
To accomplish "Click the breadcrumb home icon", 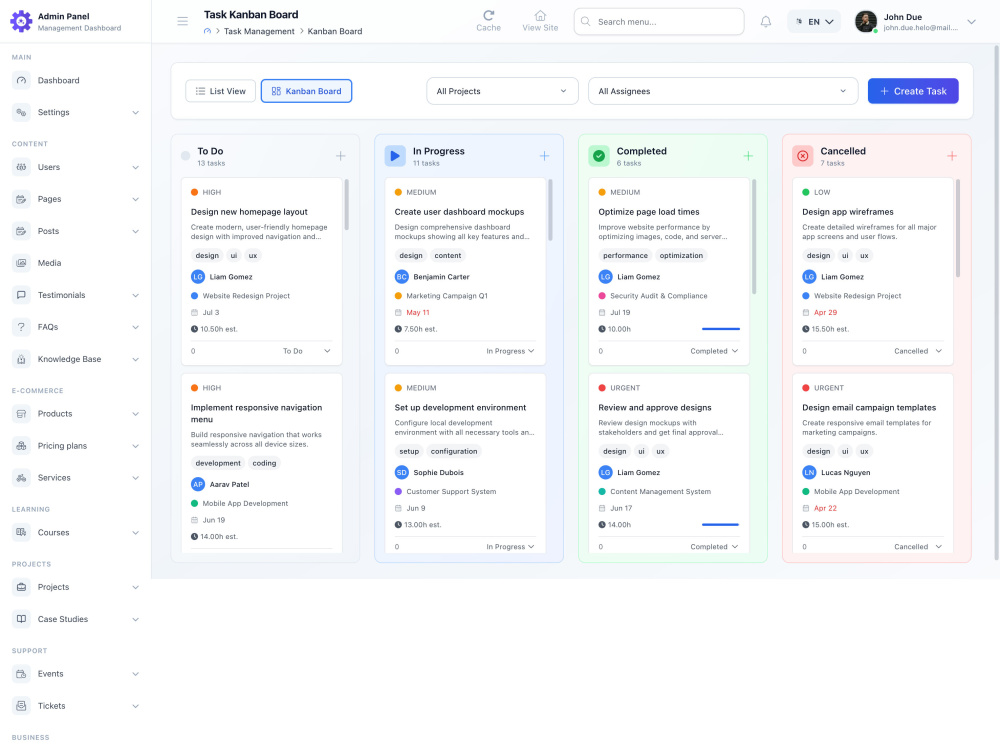I will [207, 31].
